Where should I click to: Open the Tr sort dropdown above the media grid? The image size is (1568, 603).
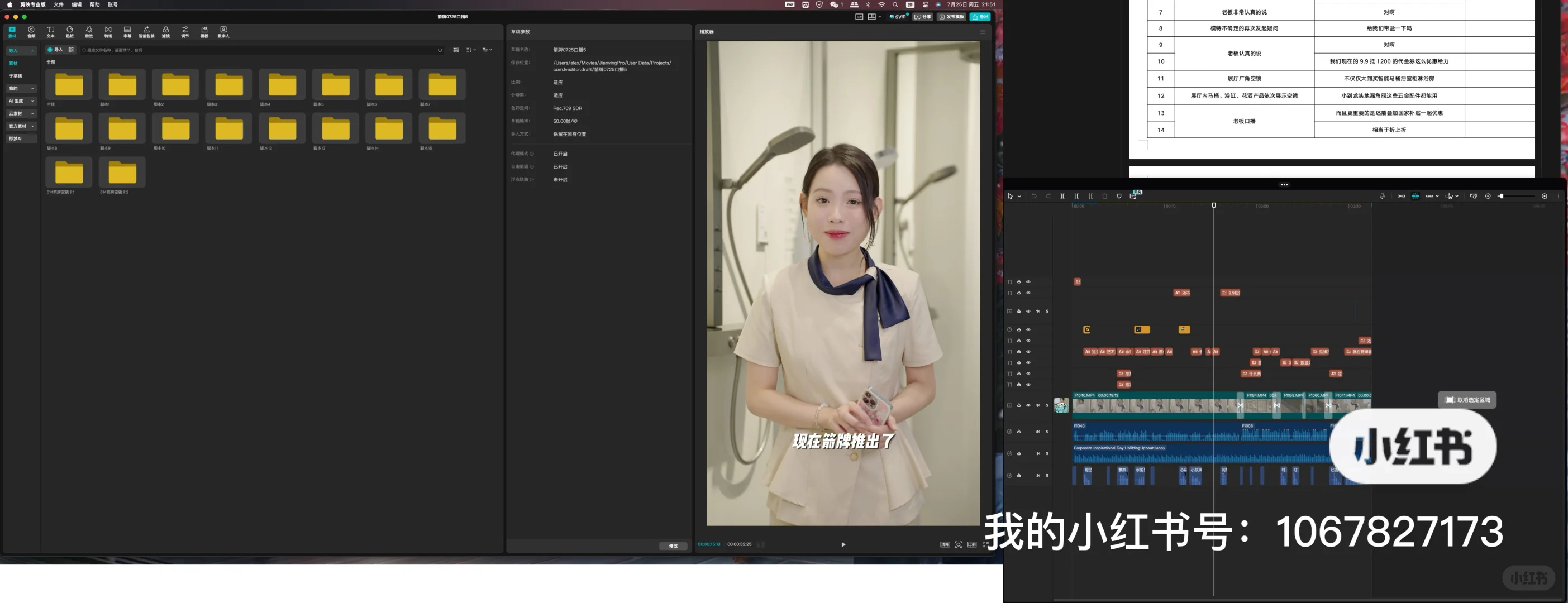(x=486, y=49)
